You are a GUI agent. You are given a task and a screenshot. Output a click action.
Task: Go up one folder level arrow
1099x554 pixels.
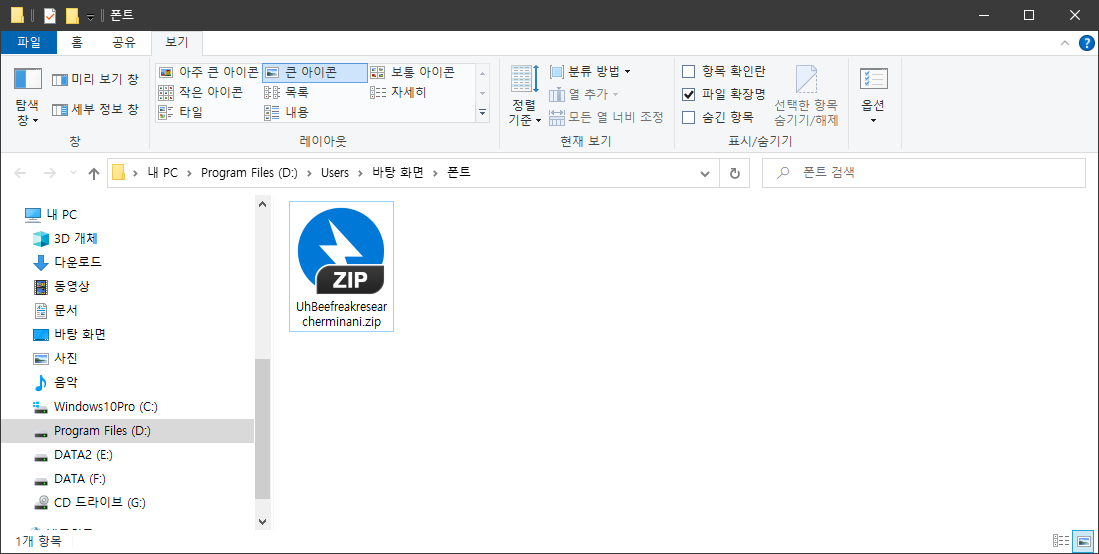click(x=94, y=173)
